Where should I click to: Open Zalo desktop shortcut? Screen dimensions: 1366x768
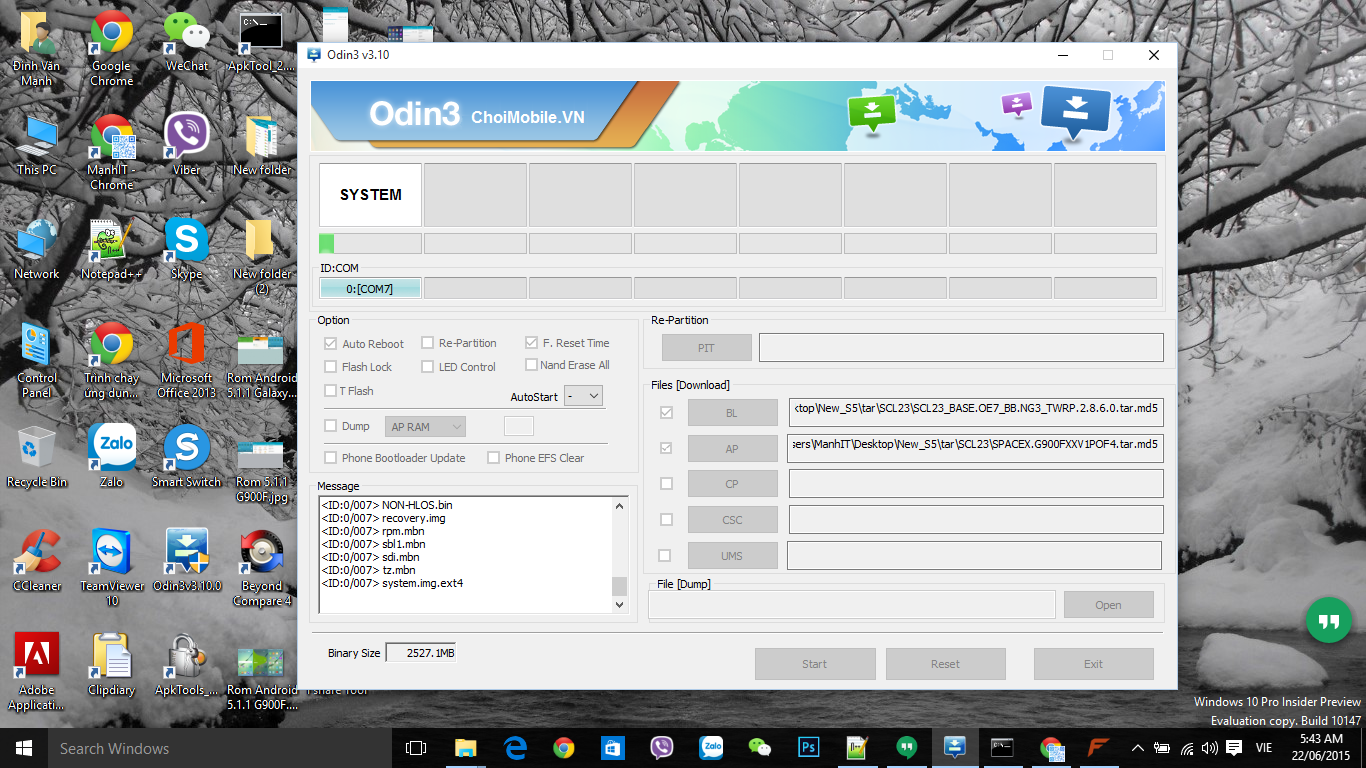(x=111, y=457)
